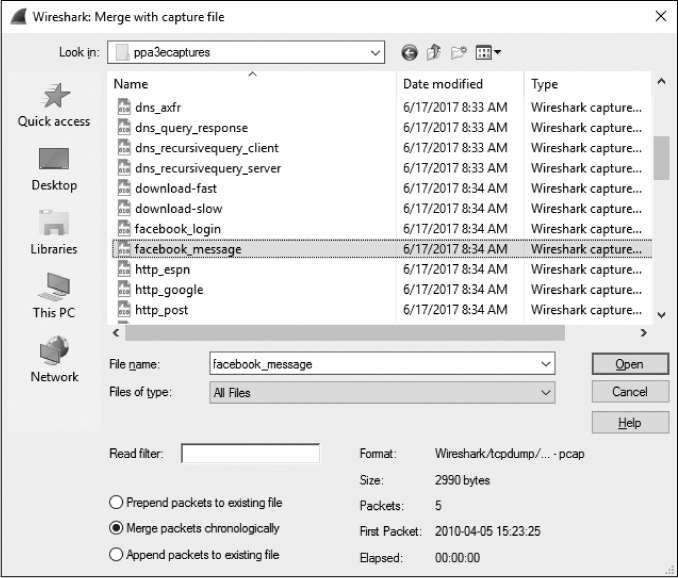678x578 pixels.
Task: Open Quick access location
Action: coord(54,105)
